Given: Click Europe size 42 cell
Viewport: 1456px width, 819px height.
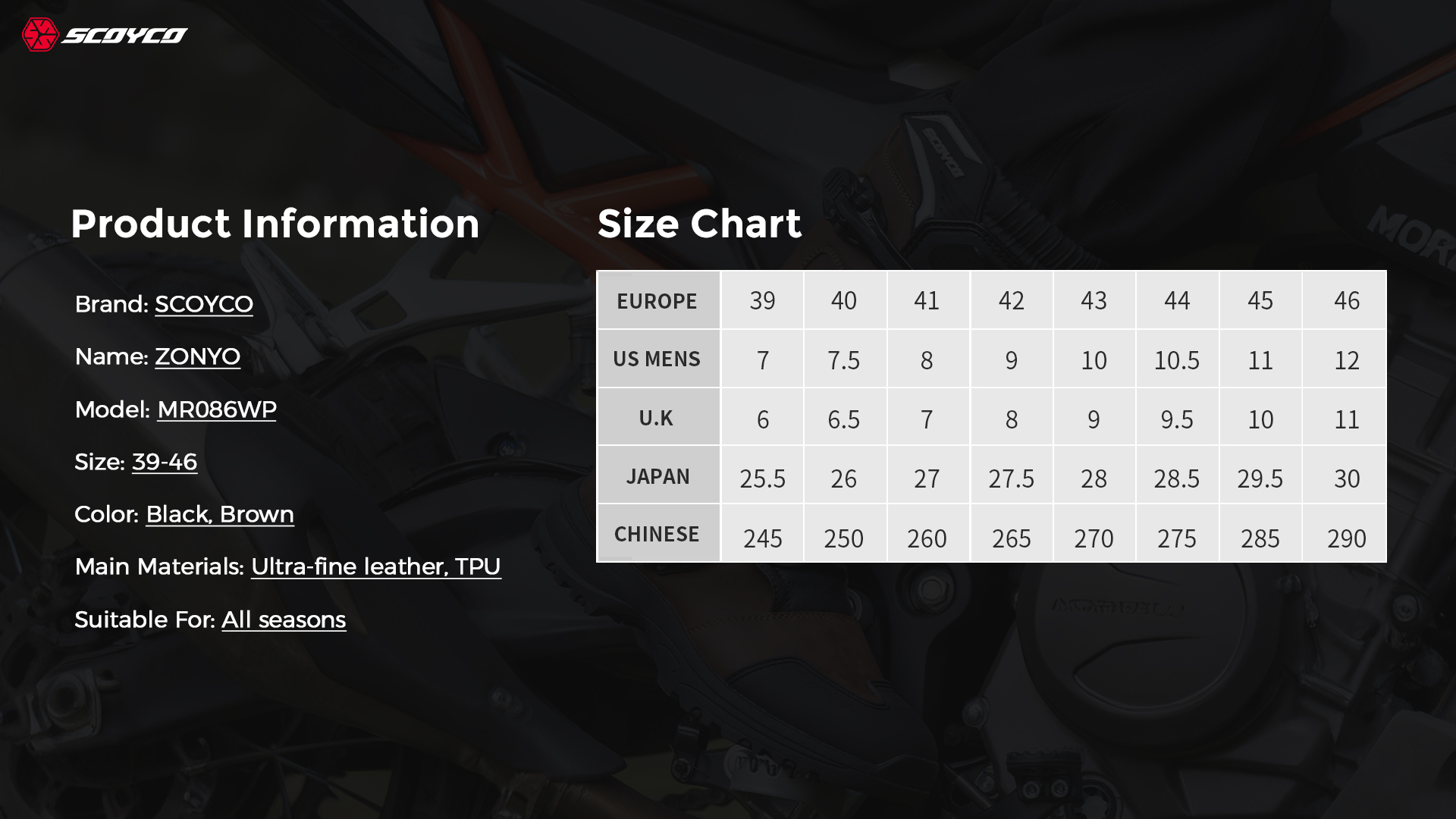Looking at the screenshot, I should click(1012, 300).
